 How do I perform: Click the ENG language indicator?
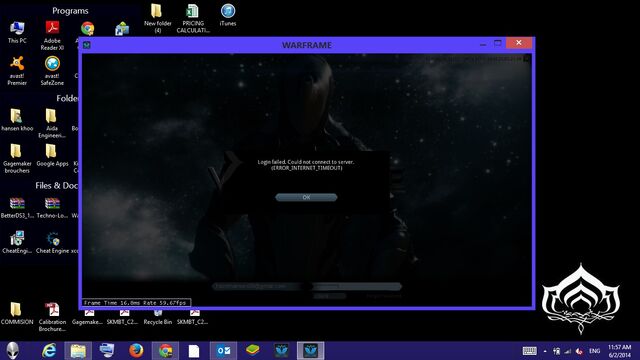(594, 351)
